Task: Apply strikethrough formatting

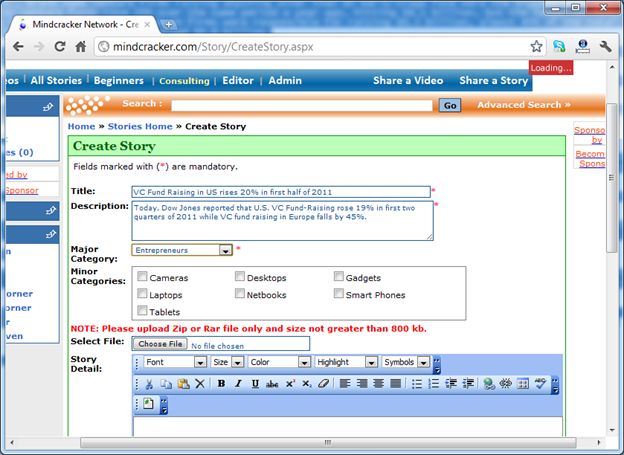Action: click(x=272, y=384)
